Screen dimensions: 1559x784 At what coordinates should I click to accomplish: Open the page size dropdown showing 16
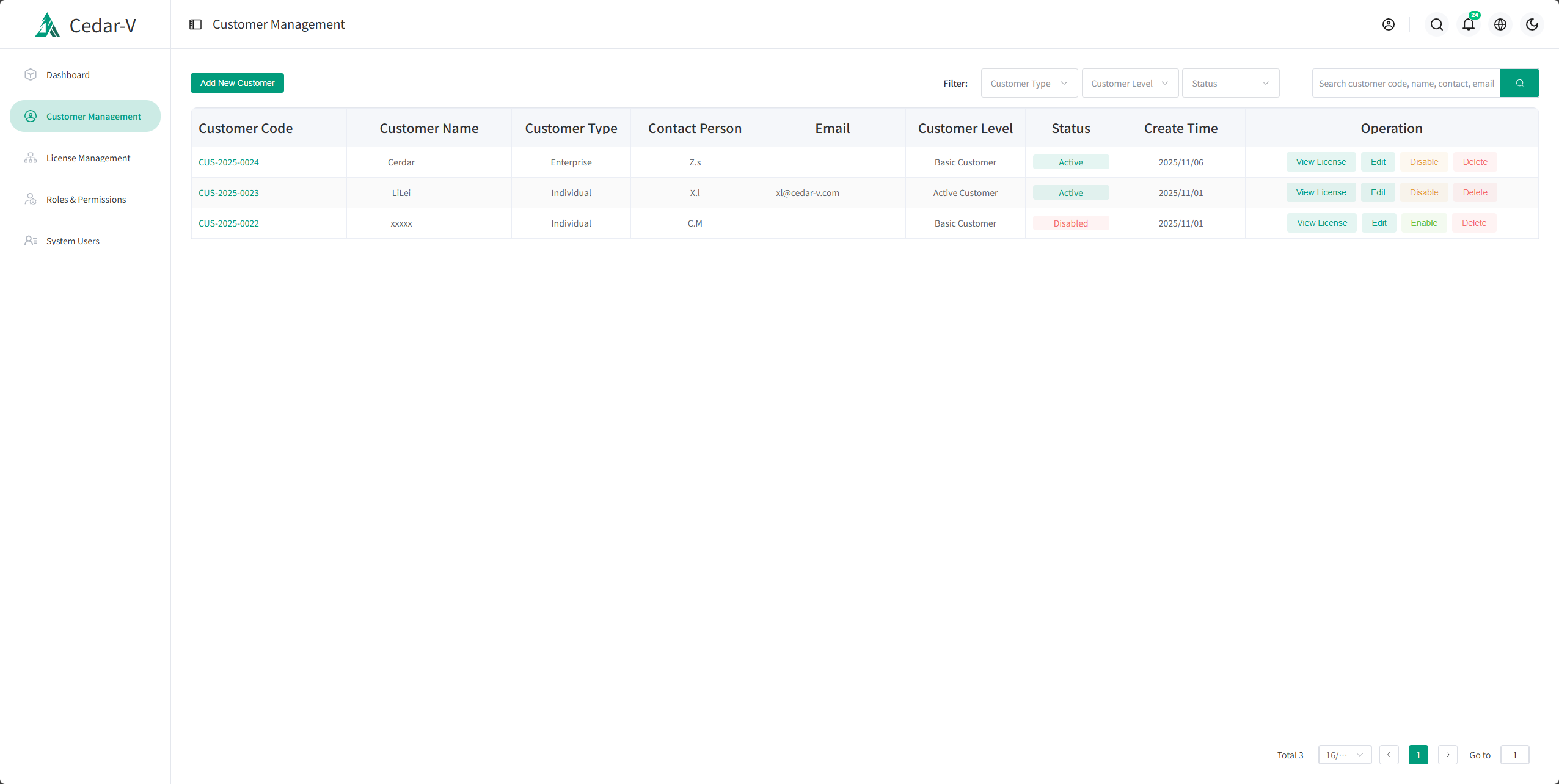click(x=1344, y=755)
